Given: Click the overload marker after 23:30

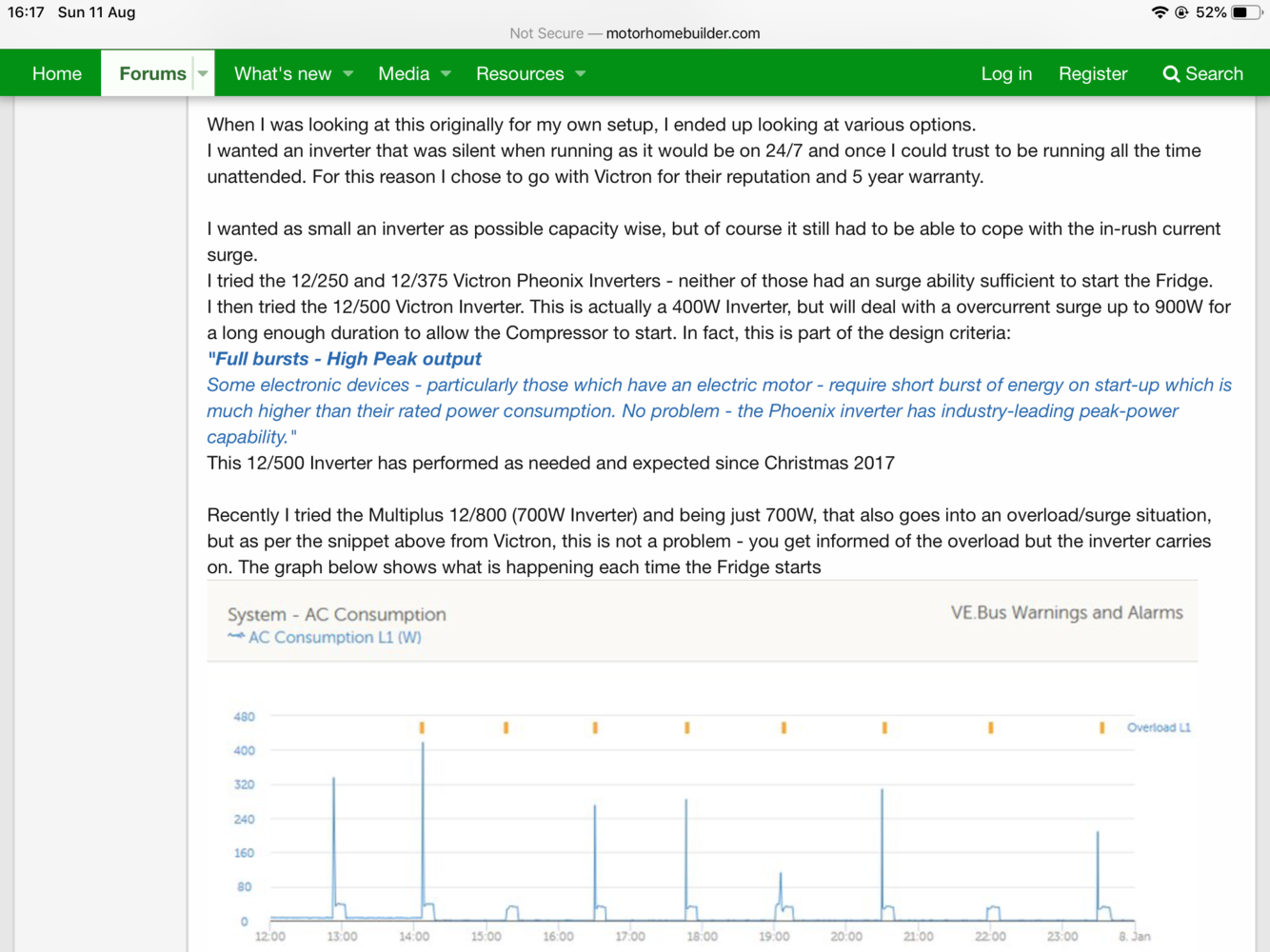Looking at the screenshot, I should [x=1101, y=727].
